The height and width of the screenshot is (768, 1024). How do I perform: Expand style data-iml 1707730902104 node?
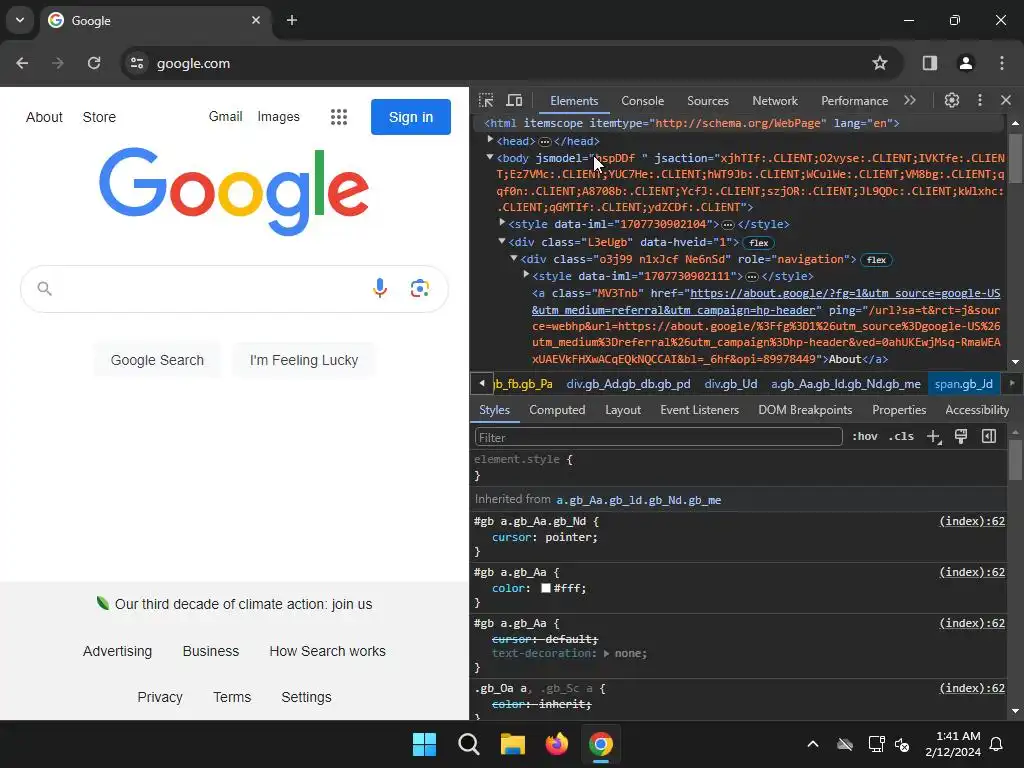click(502, 223)
